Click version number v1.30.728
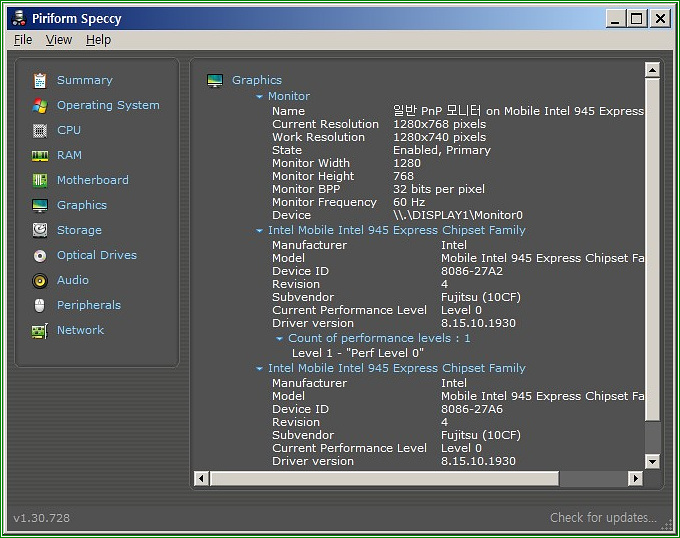680x538 pixels. (42, 518)
